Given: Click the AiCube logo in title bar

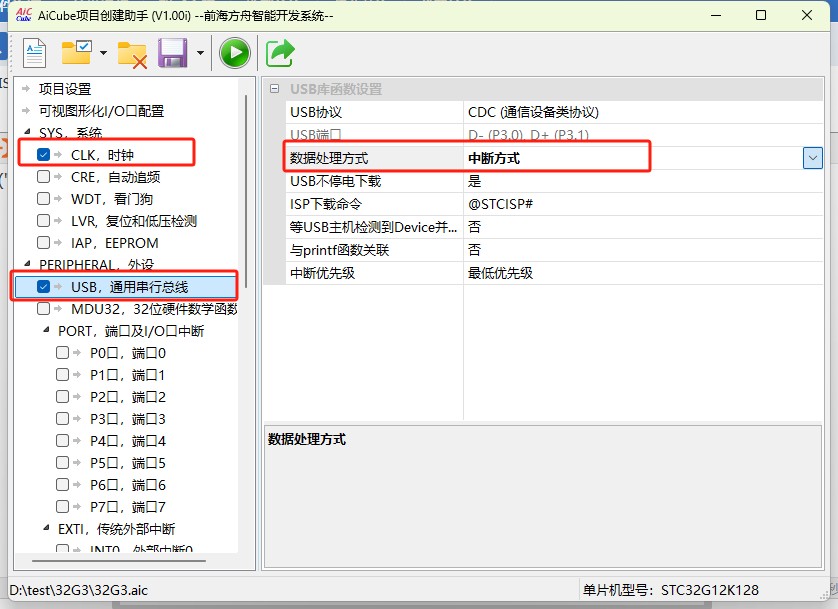Looking at the screenshot, I should [x=24, y=15].
